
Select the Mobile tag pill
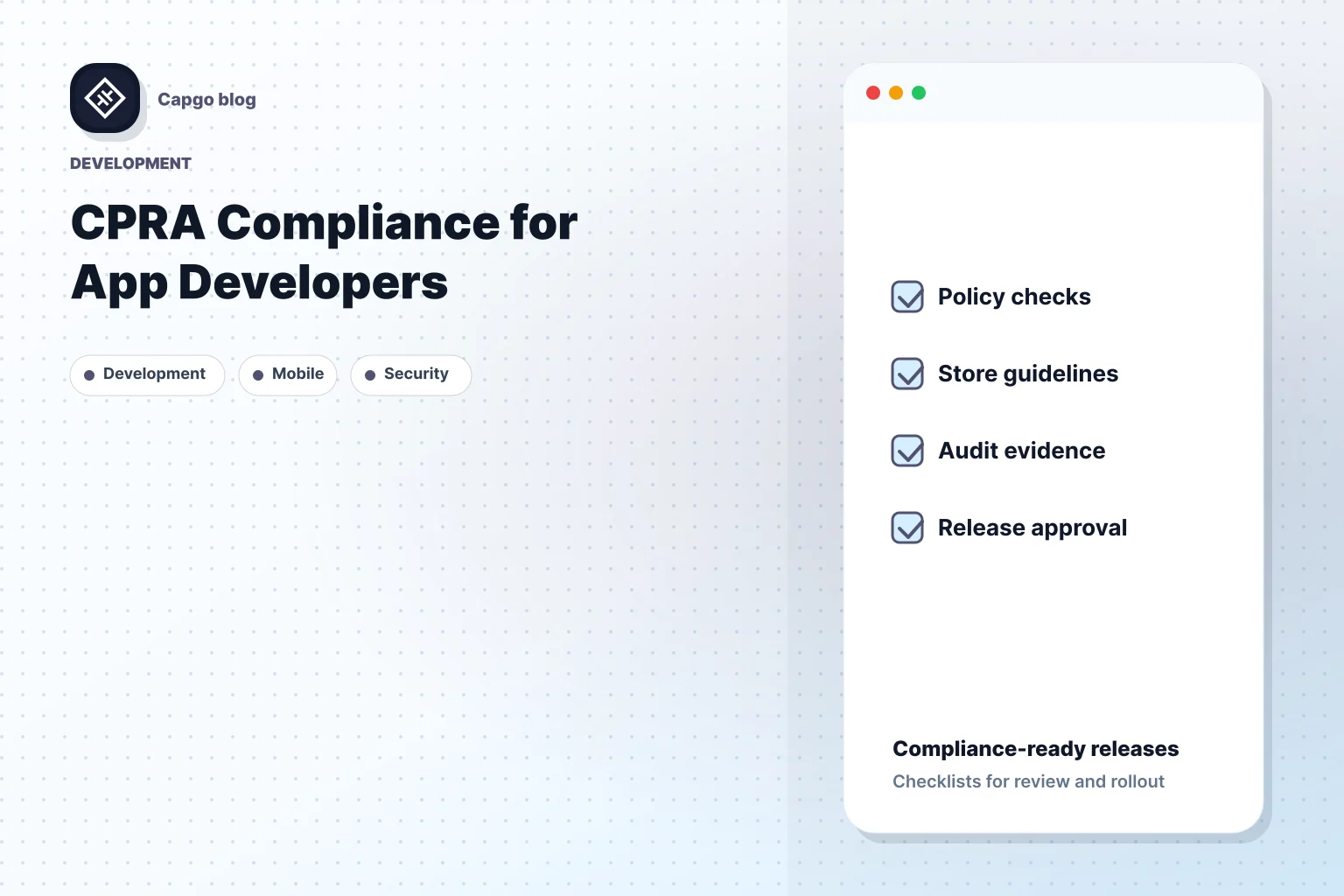(288, 374)
